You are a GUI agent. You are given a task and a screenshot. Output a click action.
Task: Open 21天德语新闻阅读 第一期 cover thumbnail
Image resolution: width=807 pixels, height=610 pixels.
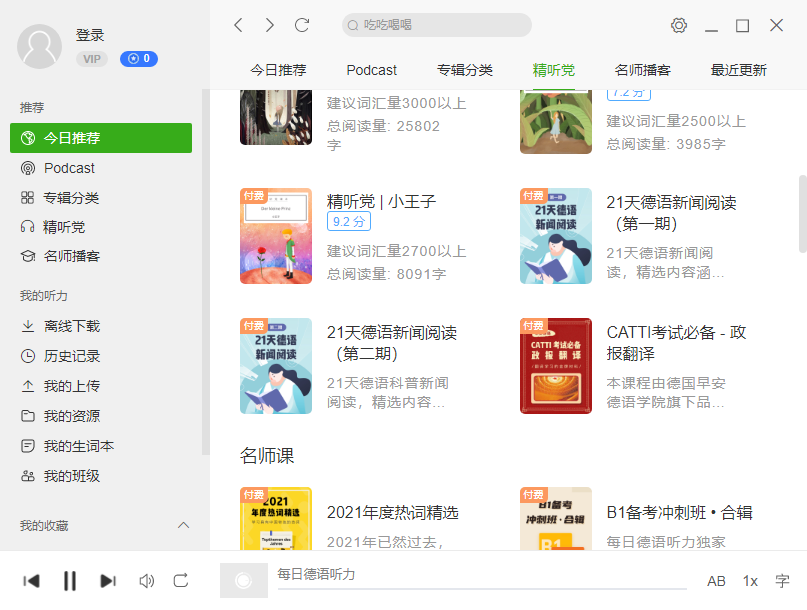[x=556, y=236]
